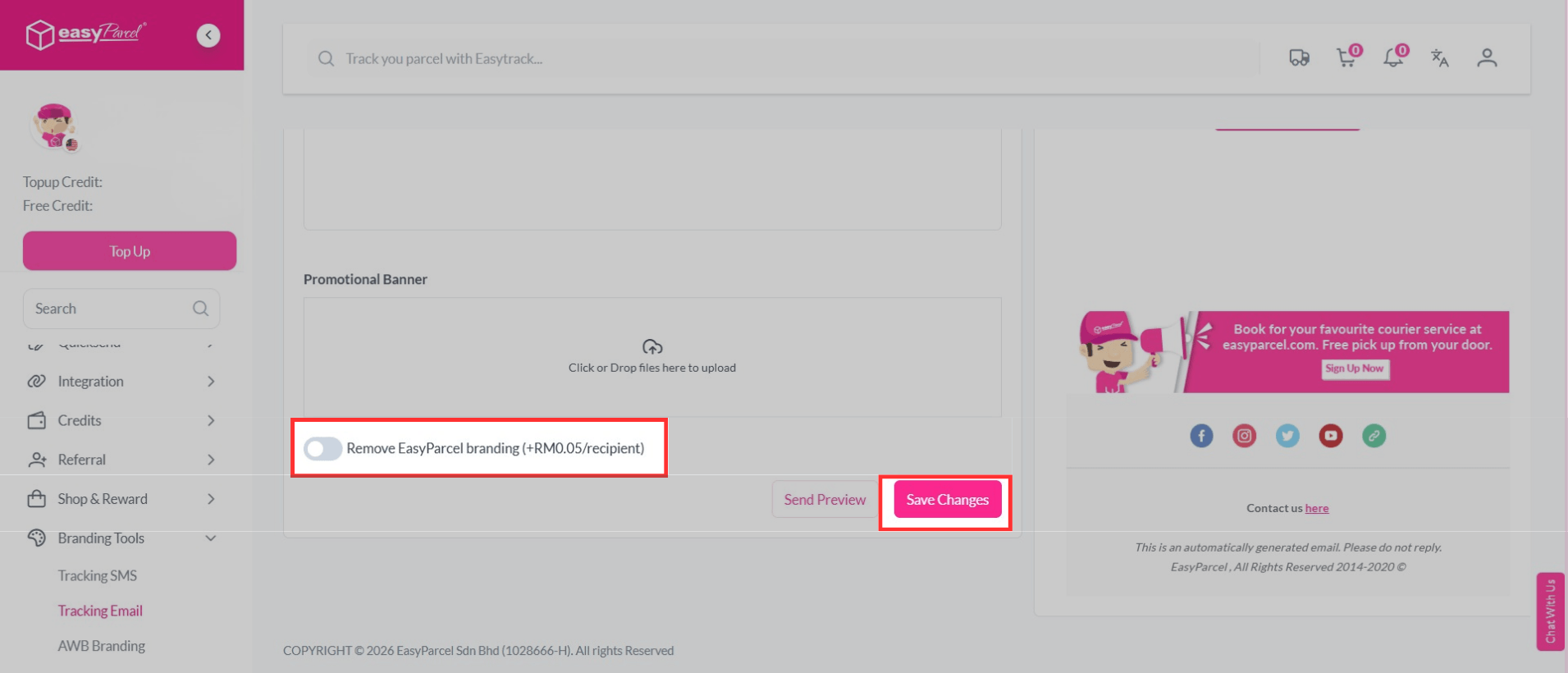Open the user account profile icon
Image resolution: width=1568 pixels, height=673 pixels.
[1487, 58]
